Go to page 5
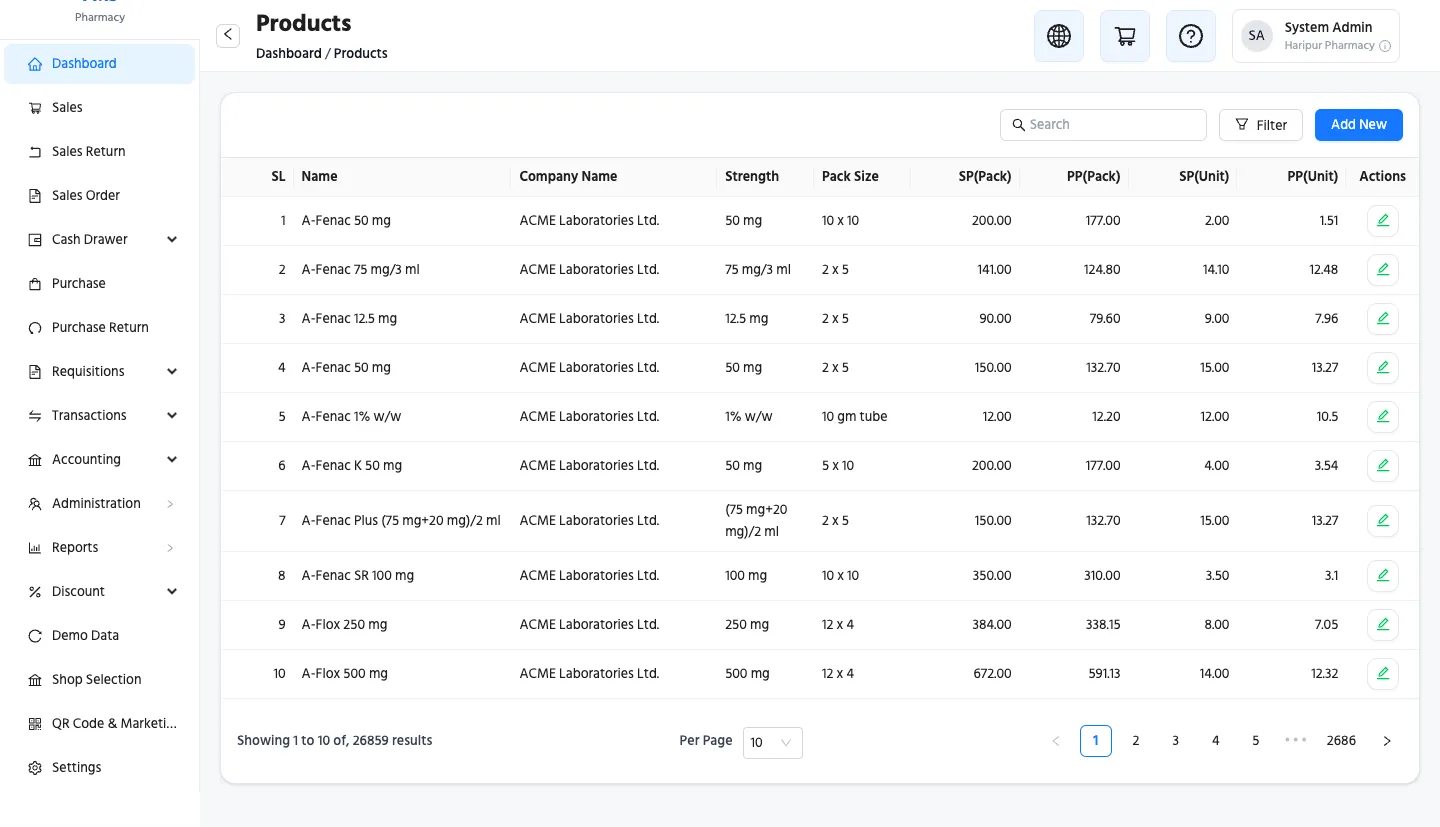The height and width of the screenshot is (827, 1440). pyautogui.click(x=1256, y=741)
